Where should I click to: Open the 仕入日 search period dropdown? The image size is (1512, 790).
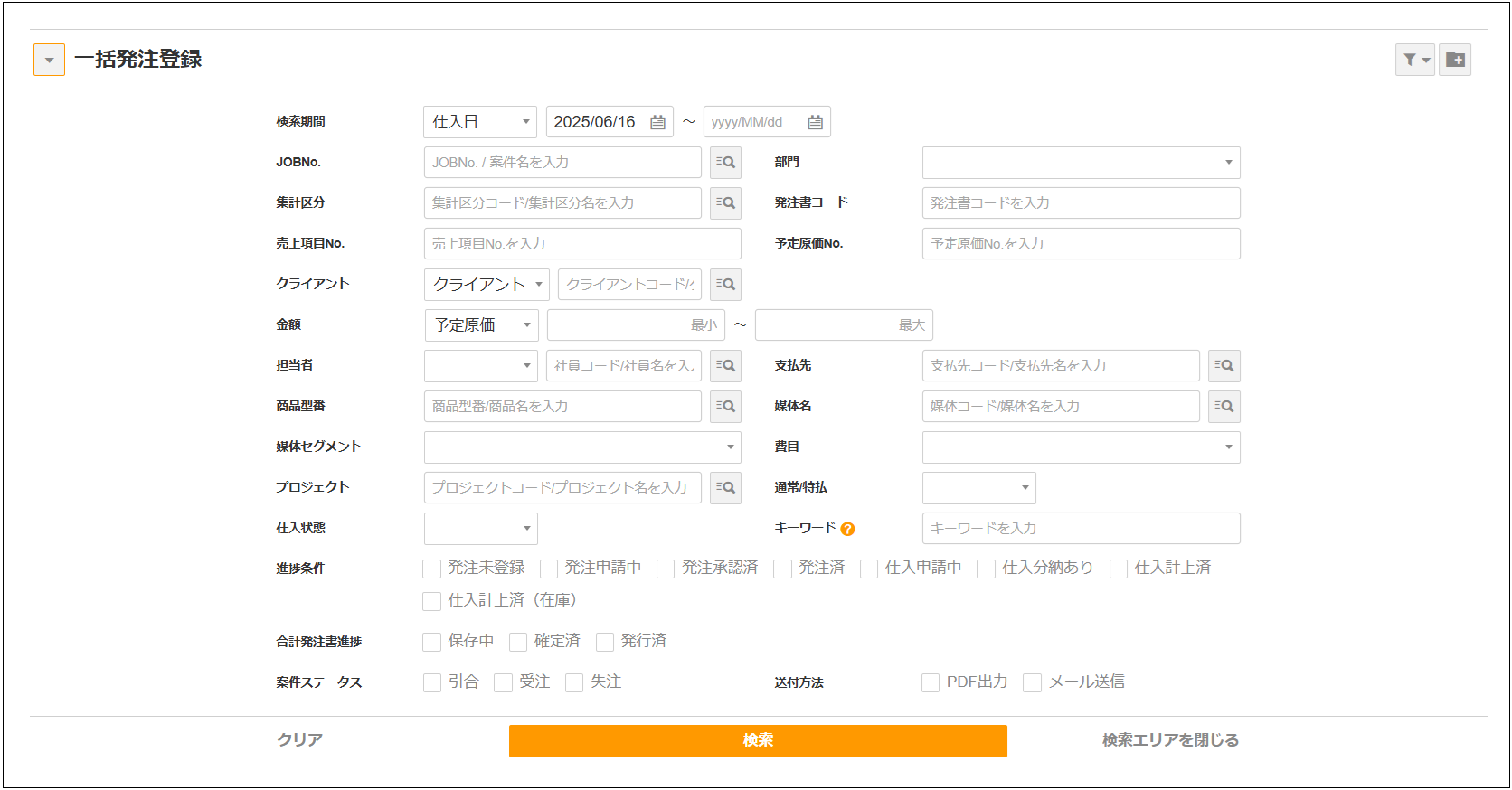tap(480, 122)
